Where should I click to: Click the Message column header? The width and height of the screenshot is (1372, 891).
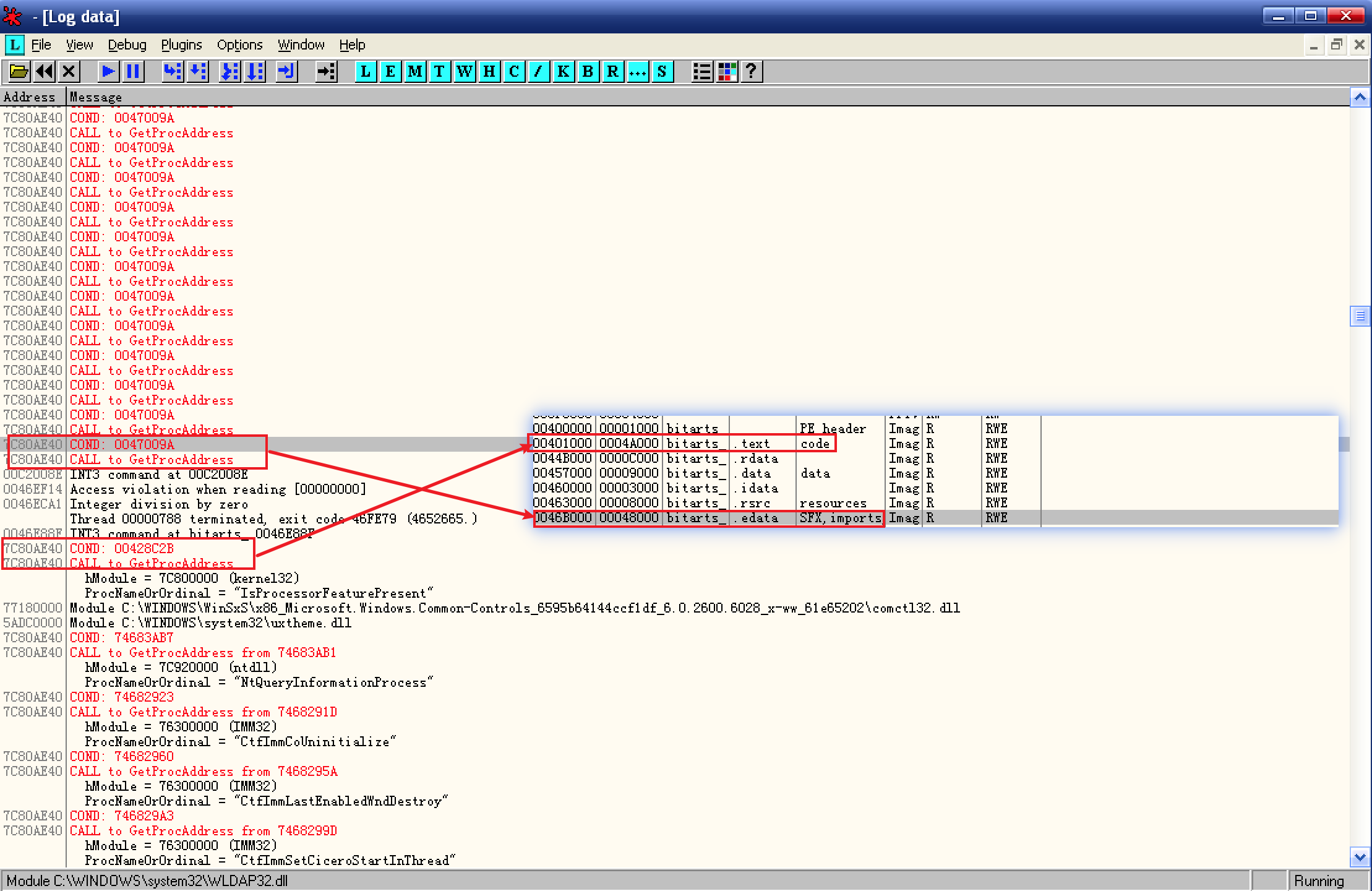[x=95, y=97]
